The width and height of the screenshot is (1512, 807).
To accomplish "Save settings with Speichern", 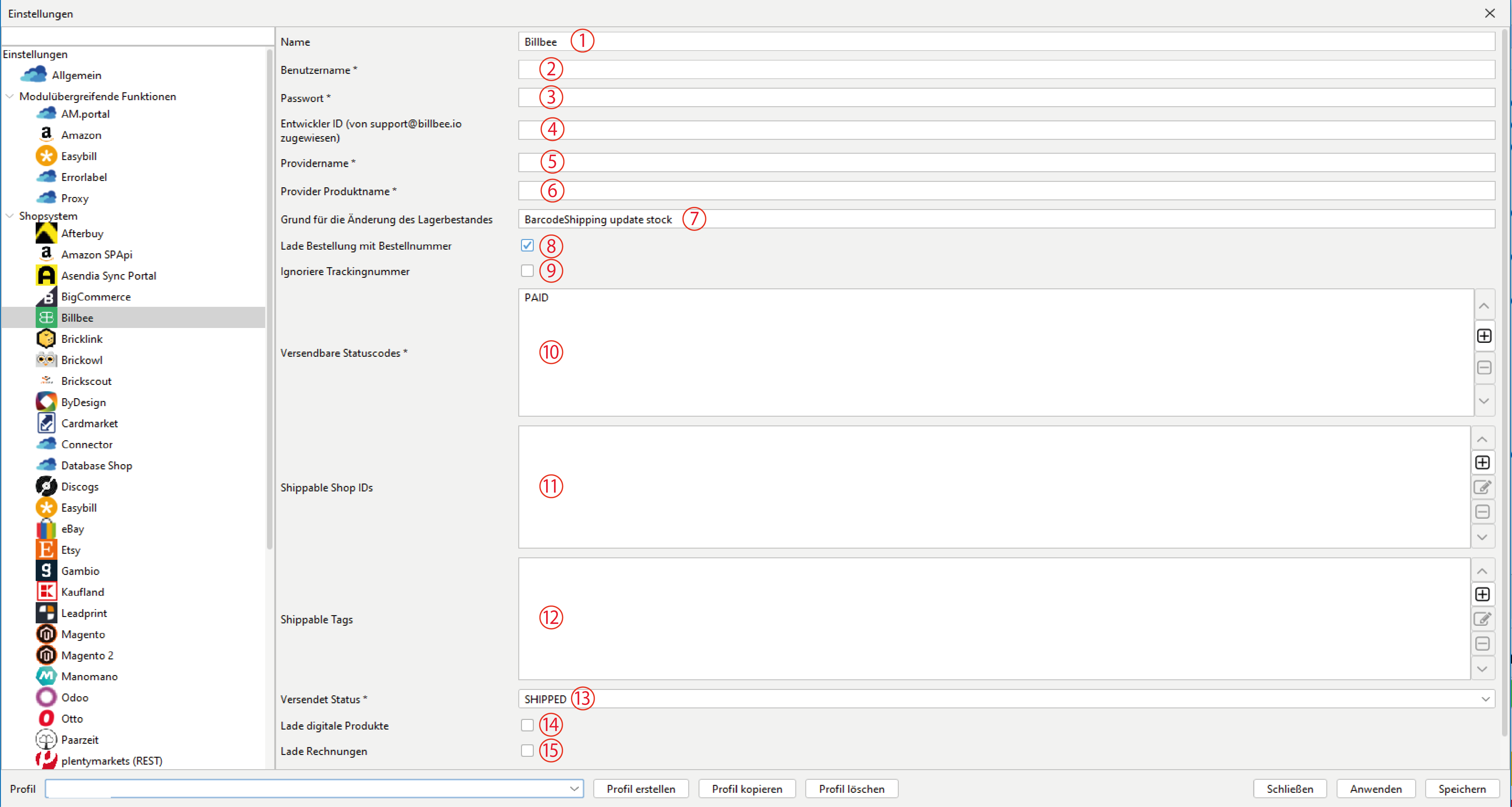I will [x=1462, y=789].
